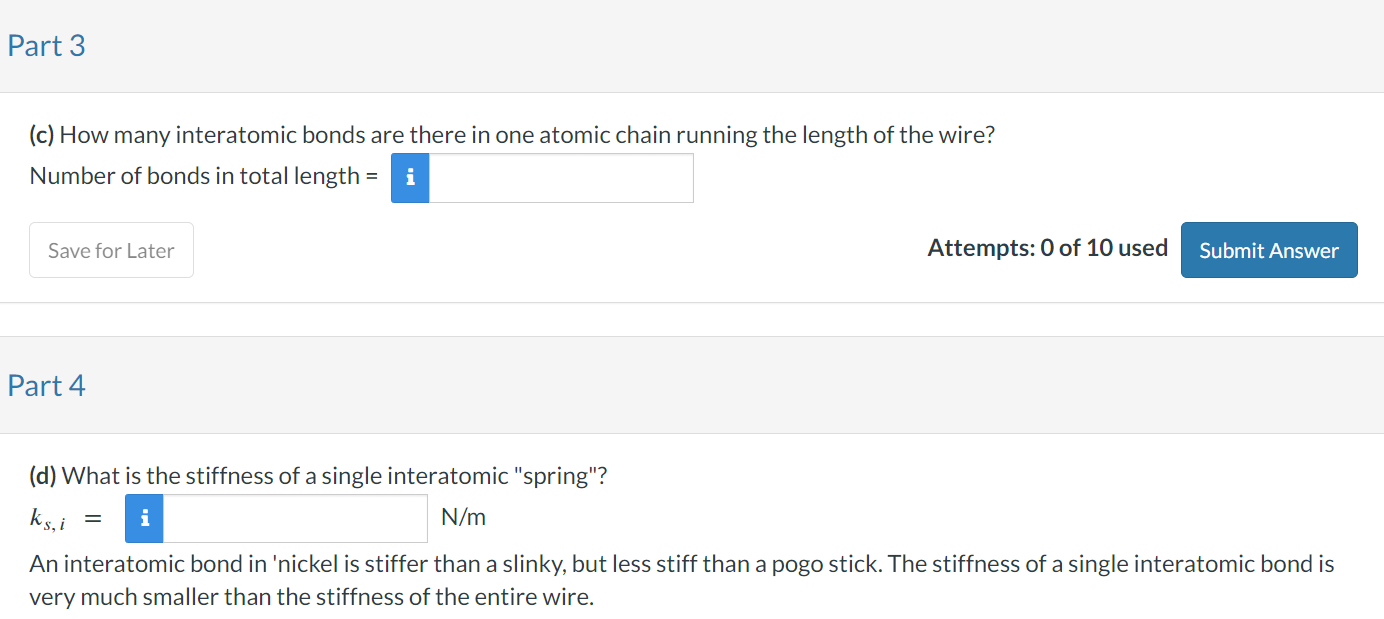Select the question (c) text about interatomic bonds
The height and width of the screenshot is (619, 1384).
[512, 134]
